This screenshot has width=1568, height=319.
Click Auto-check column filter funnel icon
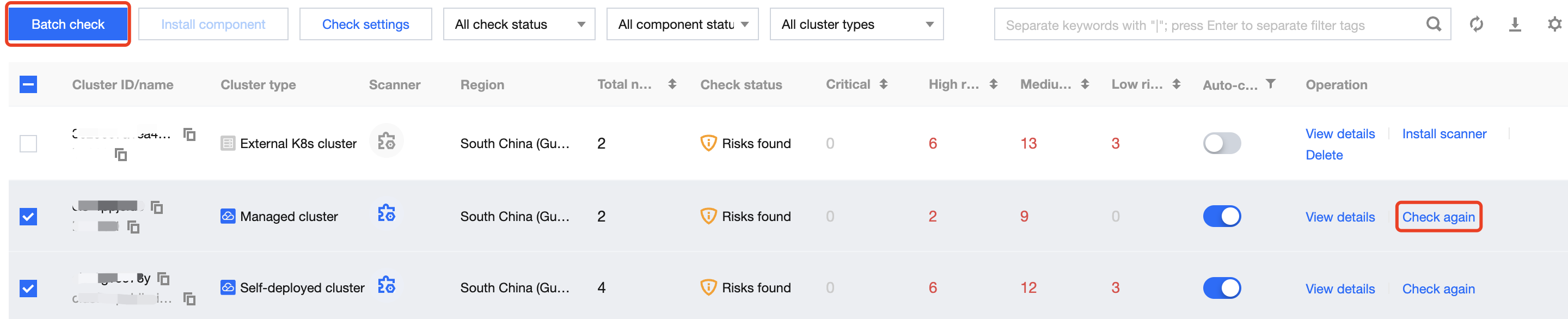[x=1270, y=84]
